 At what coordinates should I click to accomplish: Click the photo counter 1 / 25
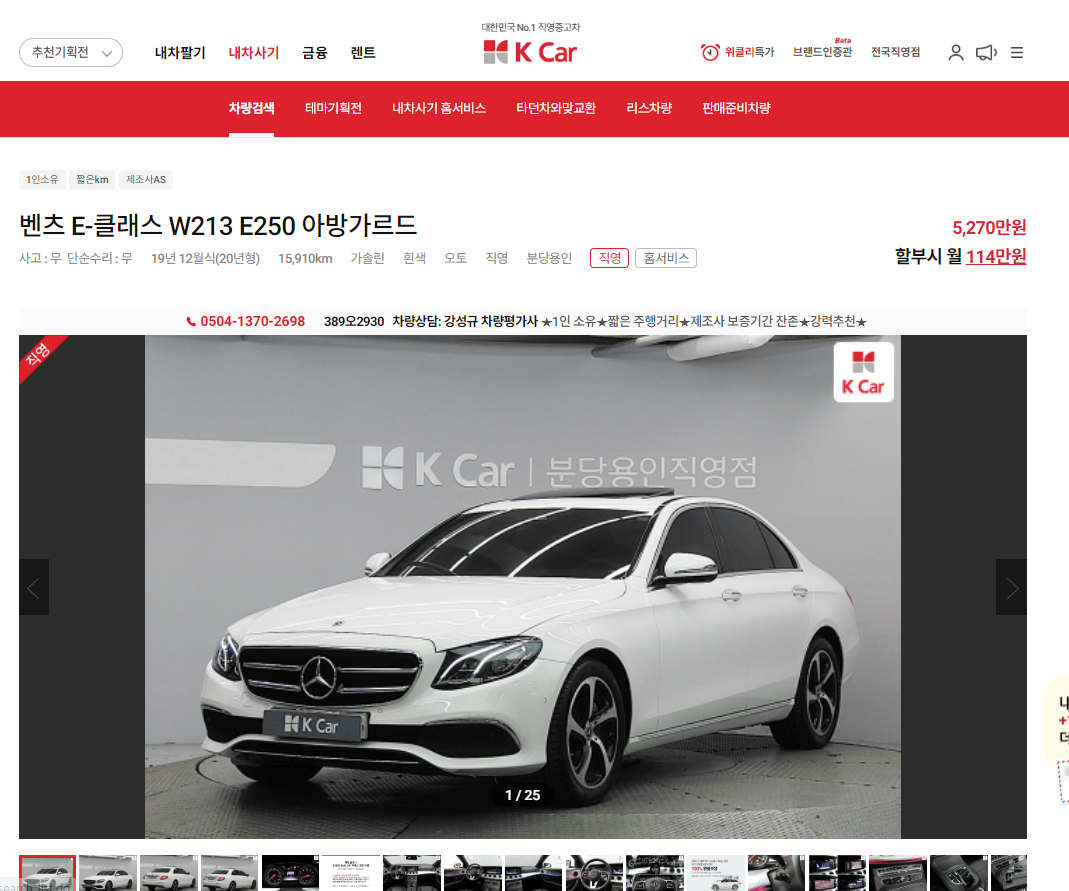click(522, 795)
